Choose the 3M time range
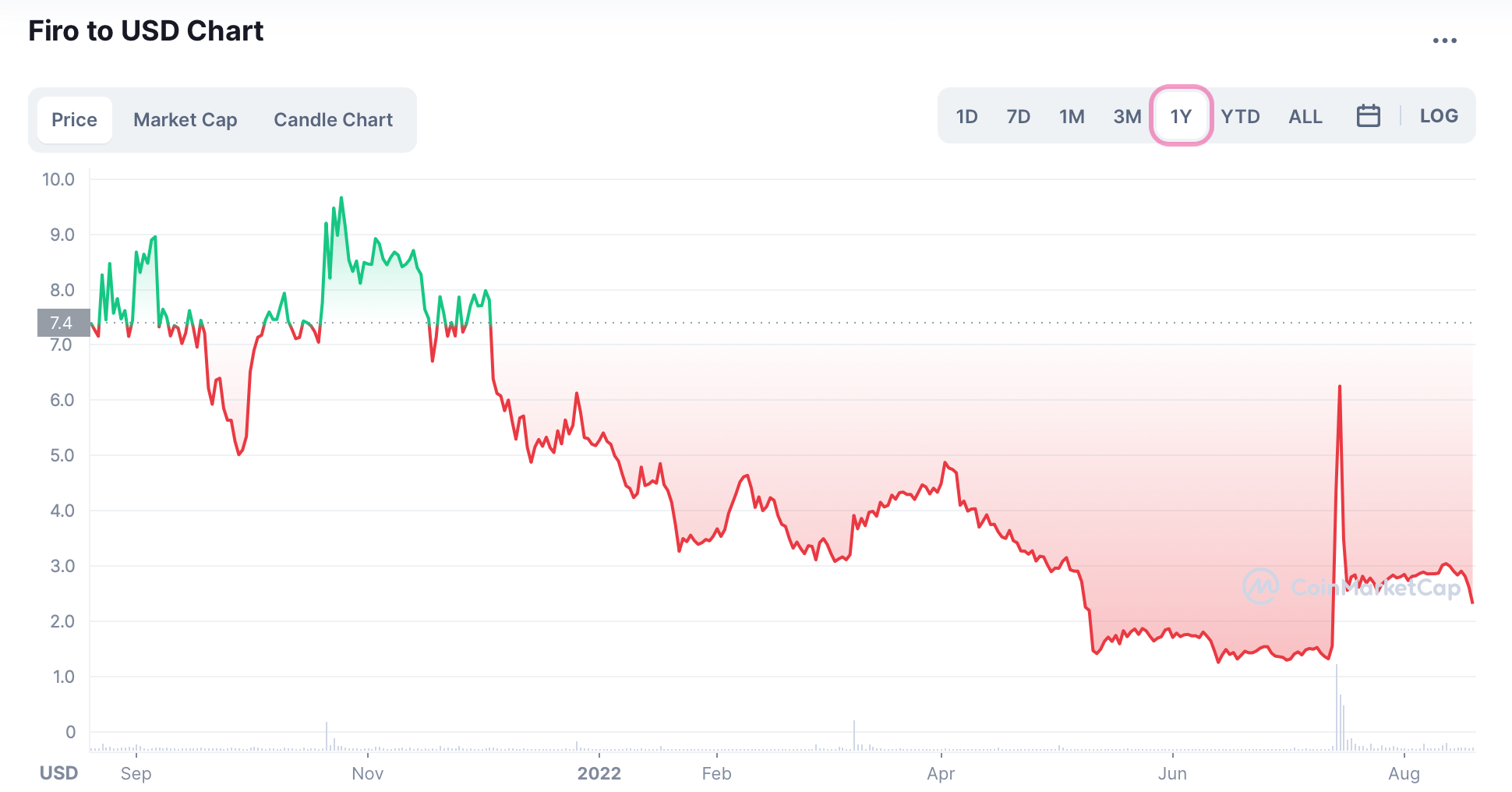 click(1127, 117)
